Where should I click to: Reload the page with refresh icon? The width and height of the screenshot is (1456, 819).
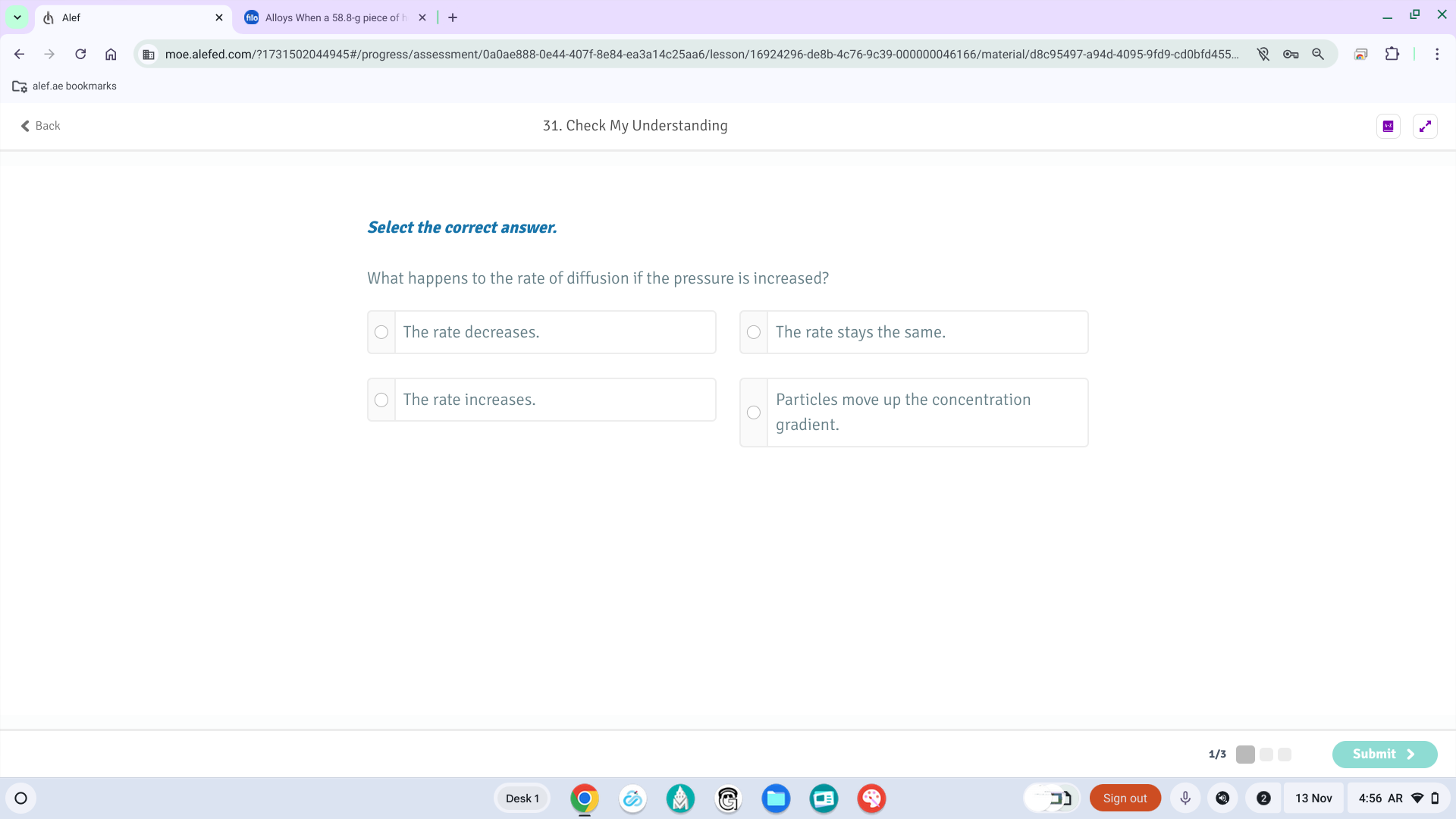(x=80, y=54)
